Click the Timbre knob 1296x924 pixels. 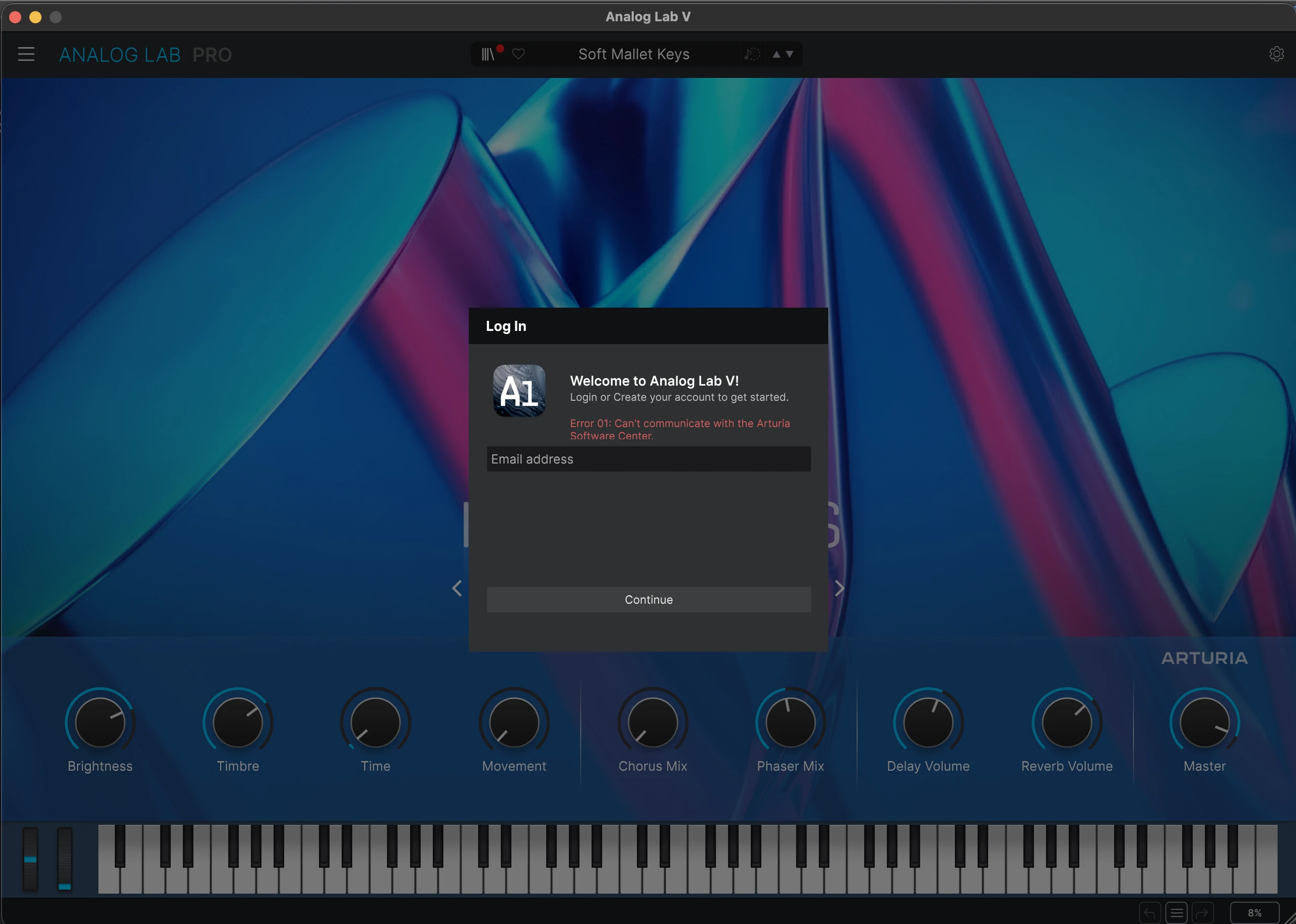[238, 722]
